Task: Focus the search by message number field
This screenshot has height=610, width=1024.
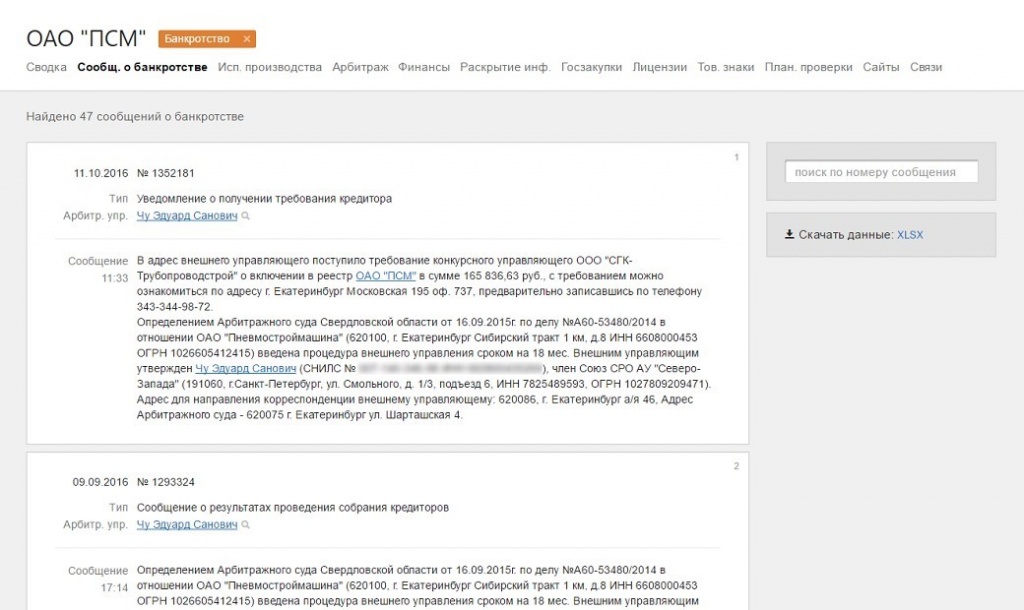Action: (881, 172)
